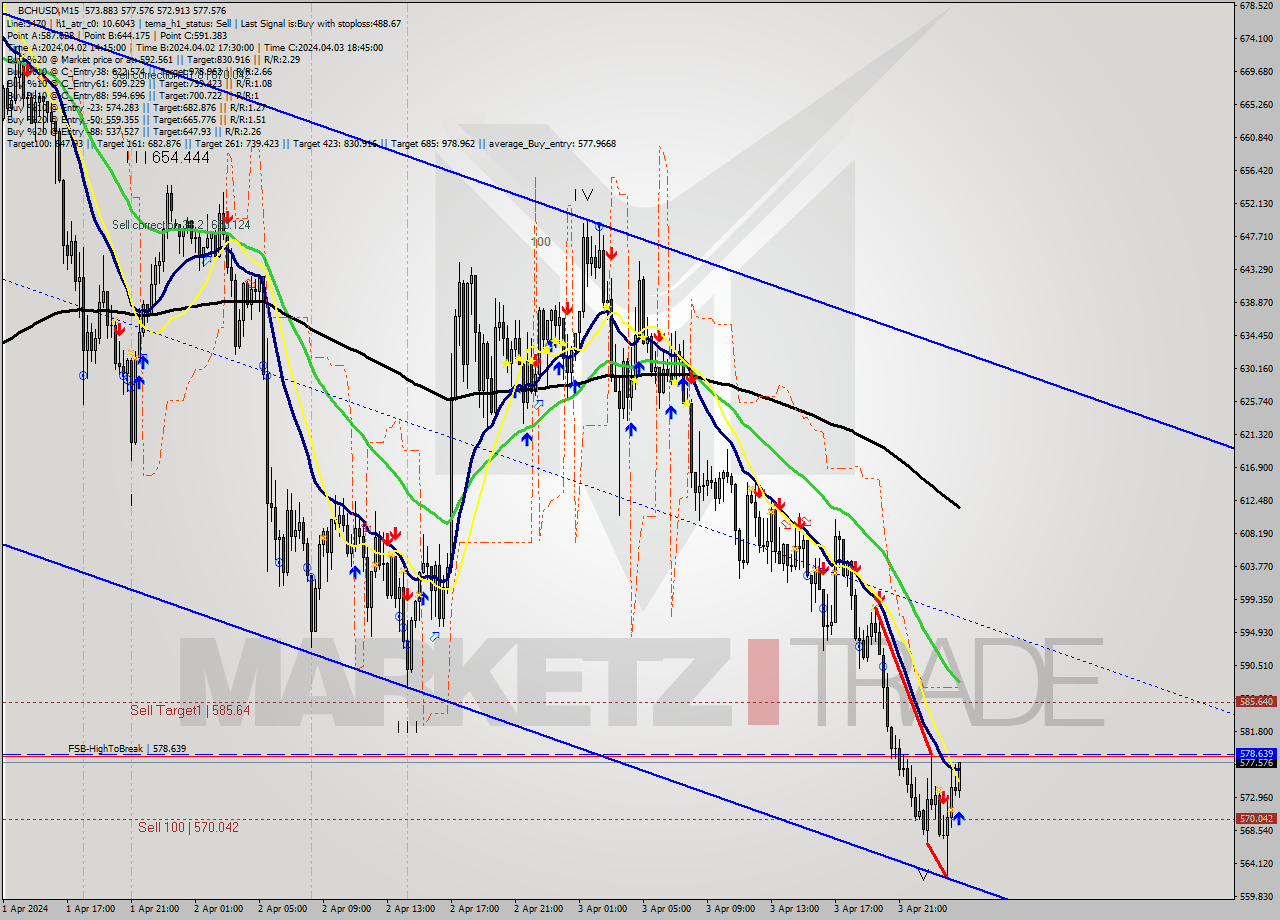Click the 'I I I 654.444' wave label
The height and width of the screenshot is (920, 1280).
click(x=168, y=157)
